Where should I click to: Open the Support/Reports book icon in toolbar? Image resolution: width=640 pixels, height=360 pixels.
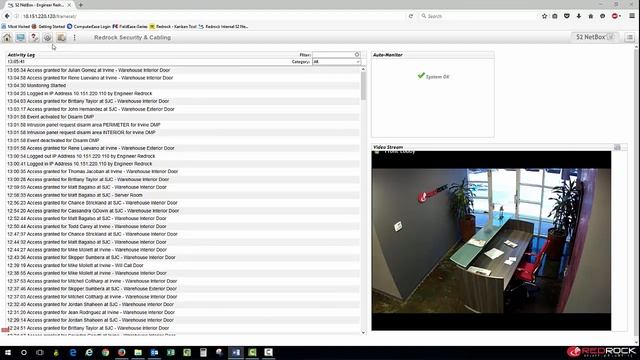(61, 38)
